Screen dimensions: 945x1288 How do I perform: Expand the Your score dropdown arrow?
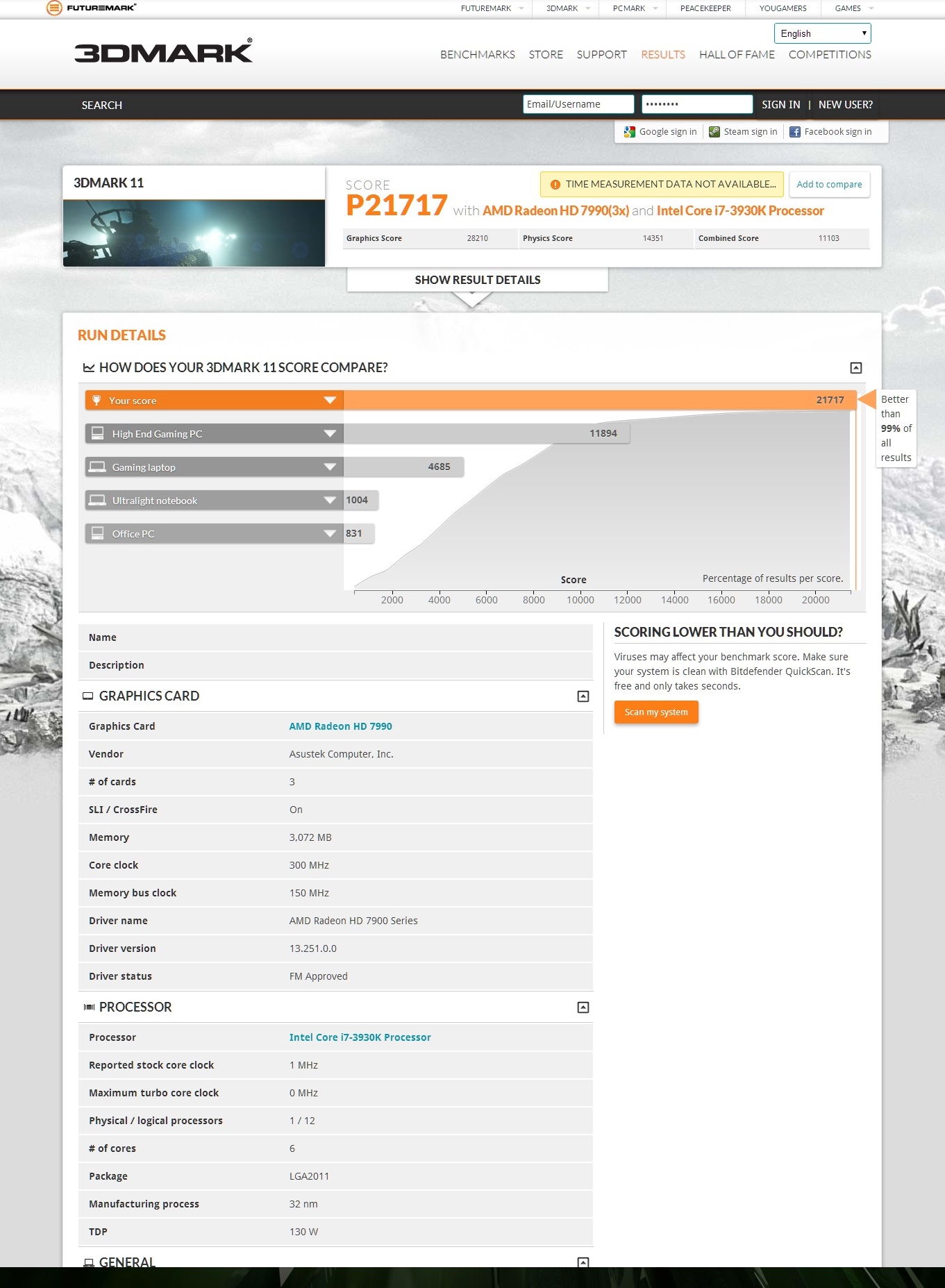330,400
